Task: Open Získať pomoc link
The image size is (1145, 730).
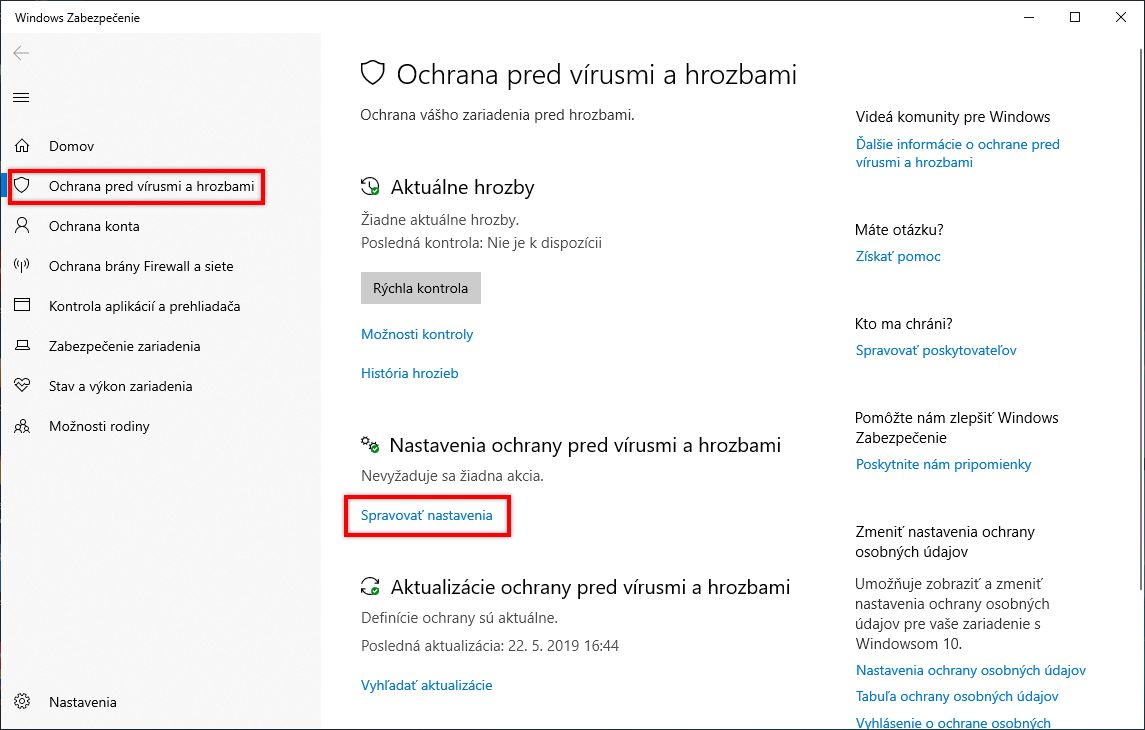Action: coord(897,256)
